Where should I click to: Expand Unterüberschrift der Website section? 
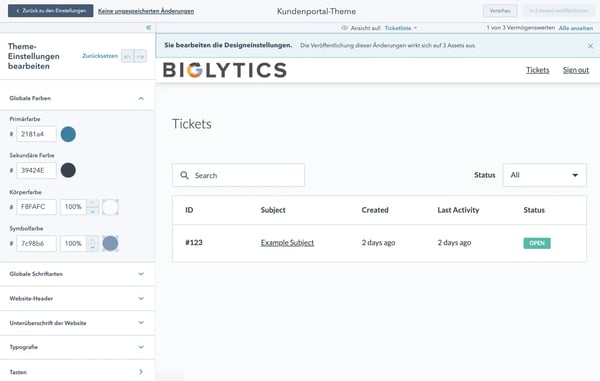click(77, 323)
